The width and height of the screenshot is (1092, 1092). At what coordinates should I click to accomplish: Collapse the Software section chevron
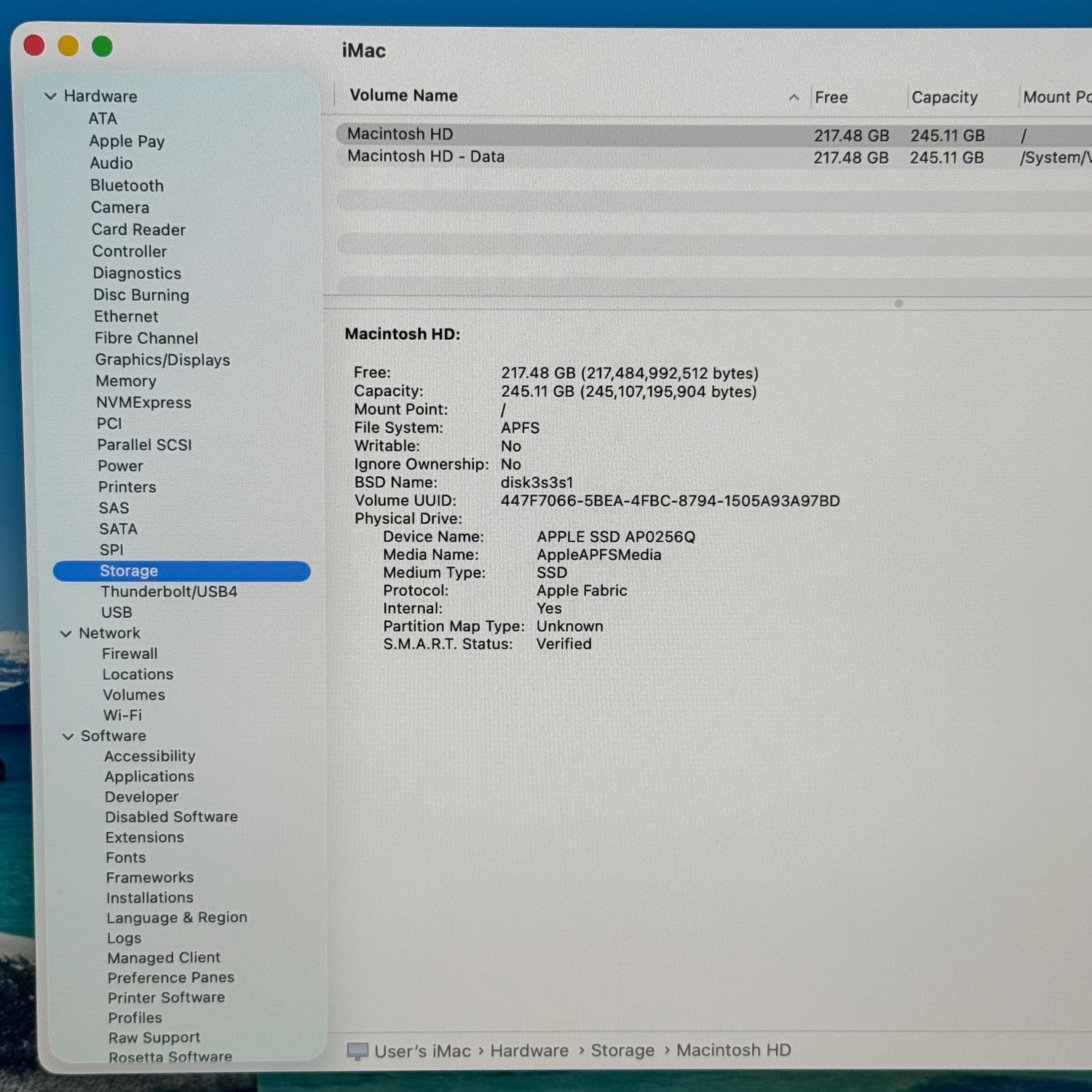[x=68, y=737]
